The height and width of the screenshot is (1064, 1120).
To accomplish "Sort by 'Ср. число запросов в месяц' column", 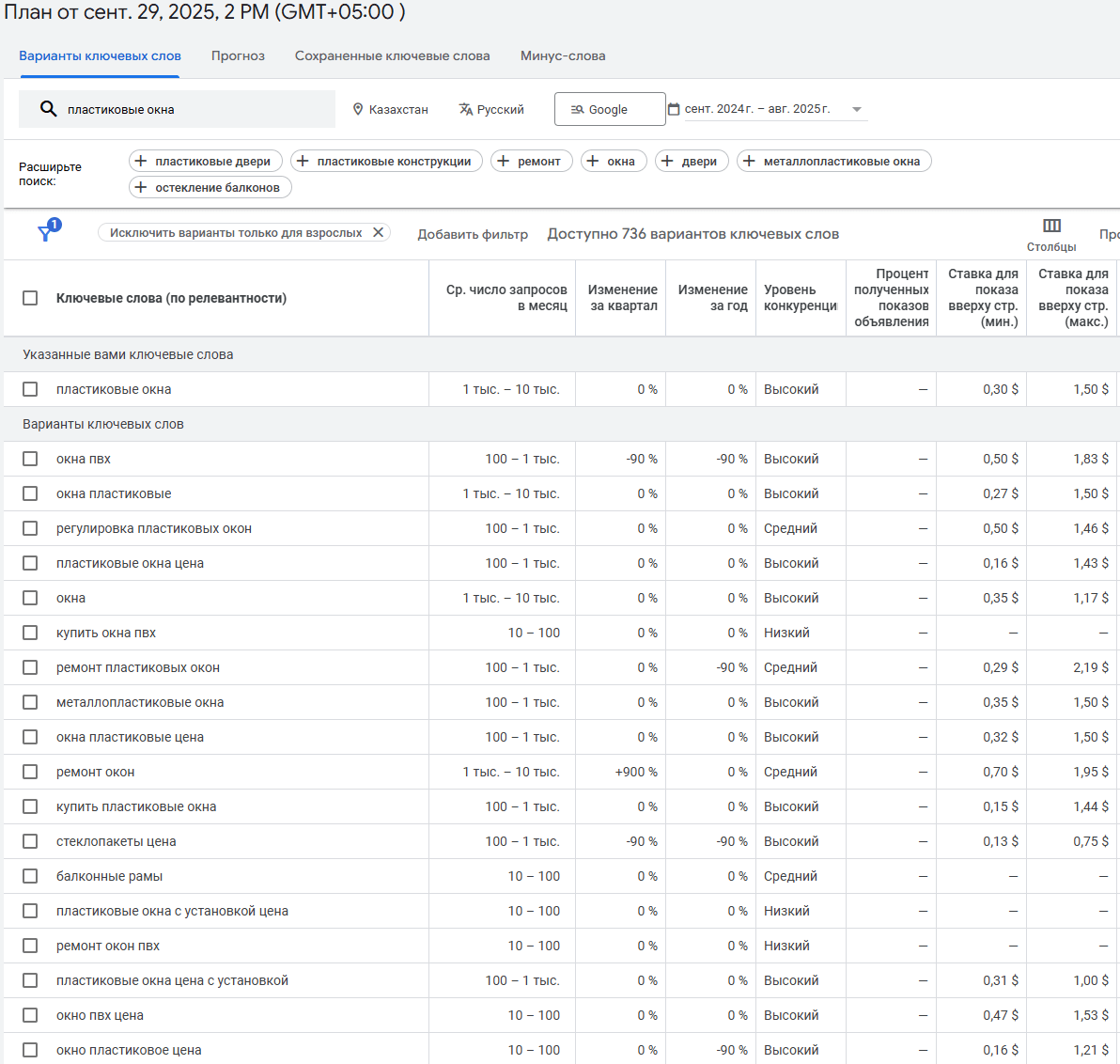I will [x=506, y=298].
